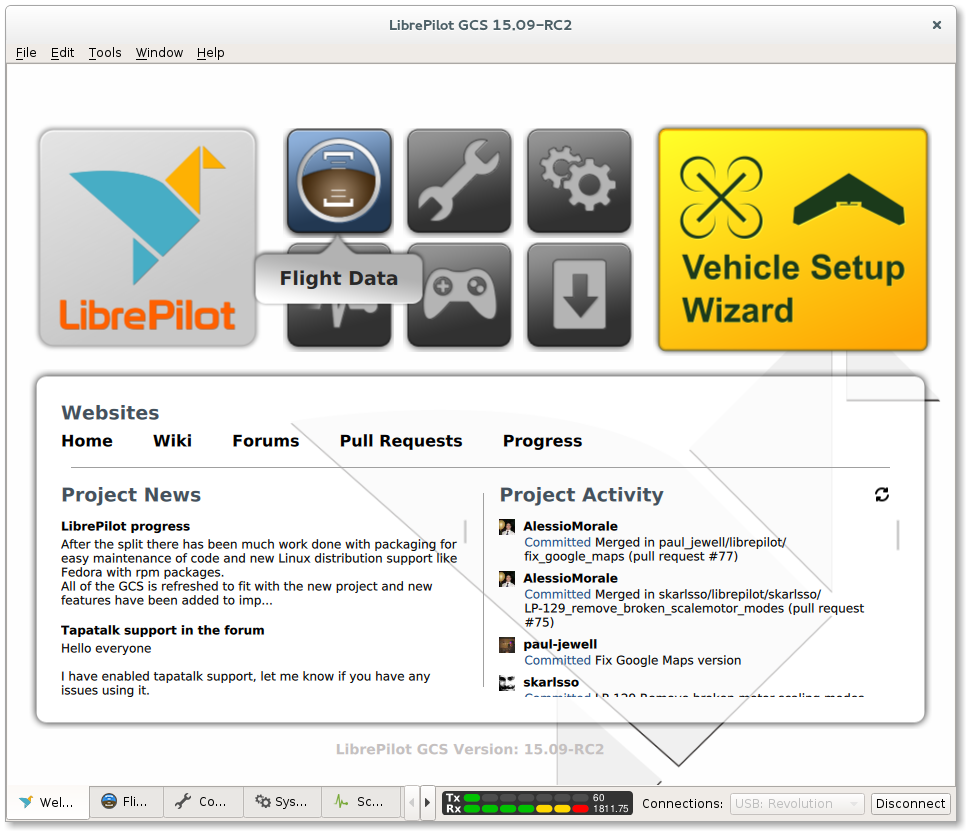The width and height of the screenshot is (966, 831).
Task: Switch to the Configuration bottom tab
Action: tap(203, 801)
